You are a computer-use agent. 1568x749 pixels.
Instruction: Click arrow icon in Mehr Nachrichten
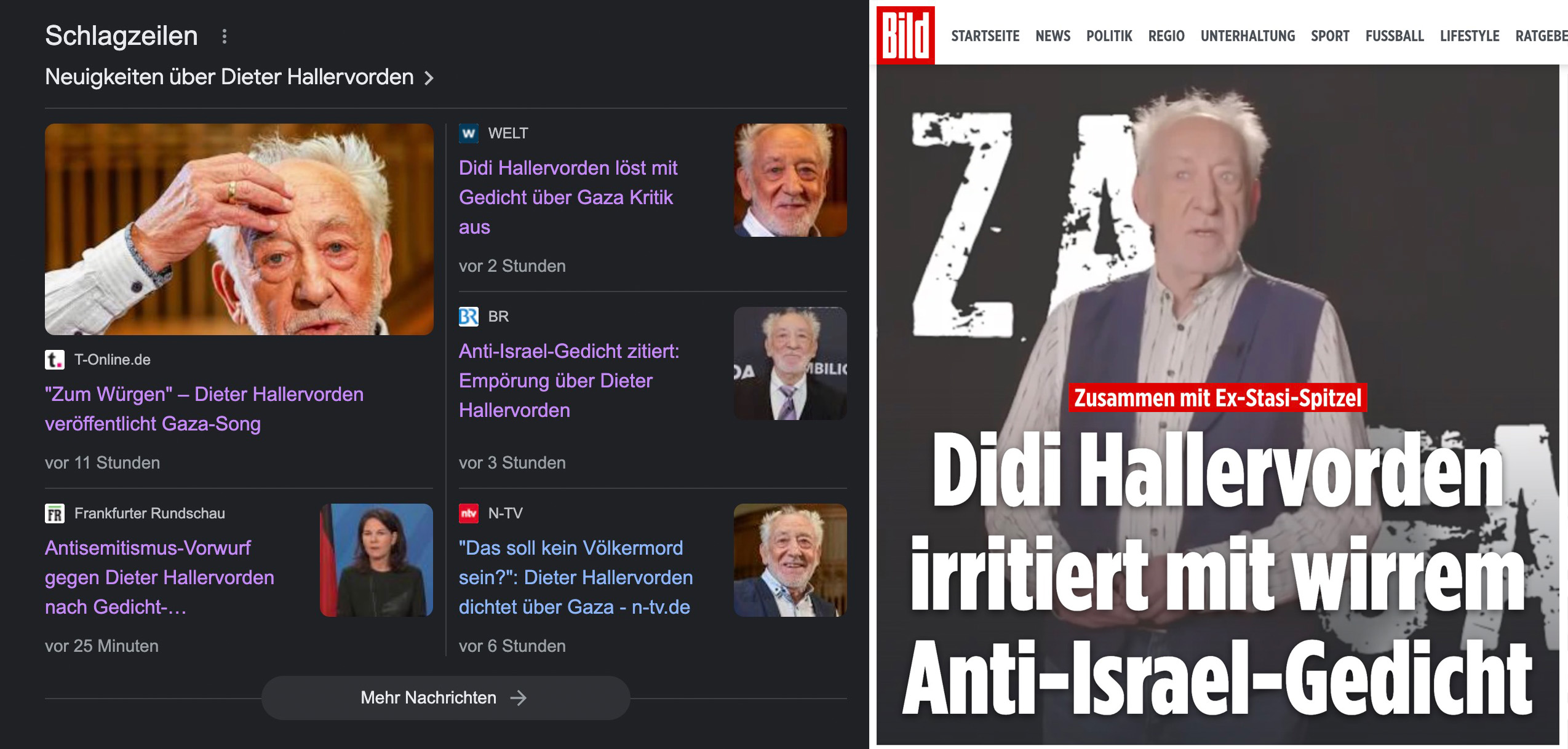tap(519, 698)
